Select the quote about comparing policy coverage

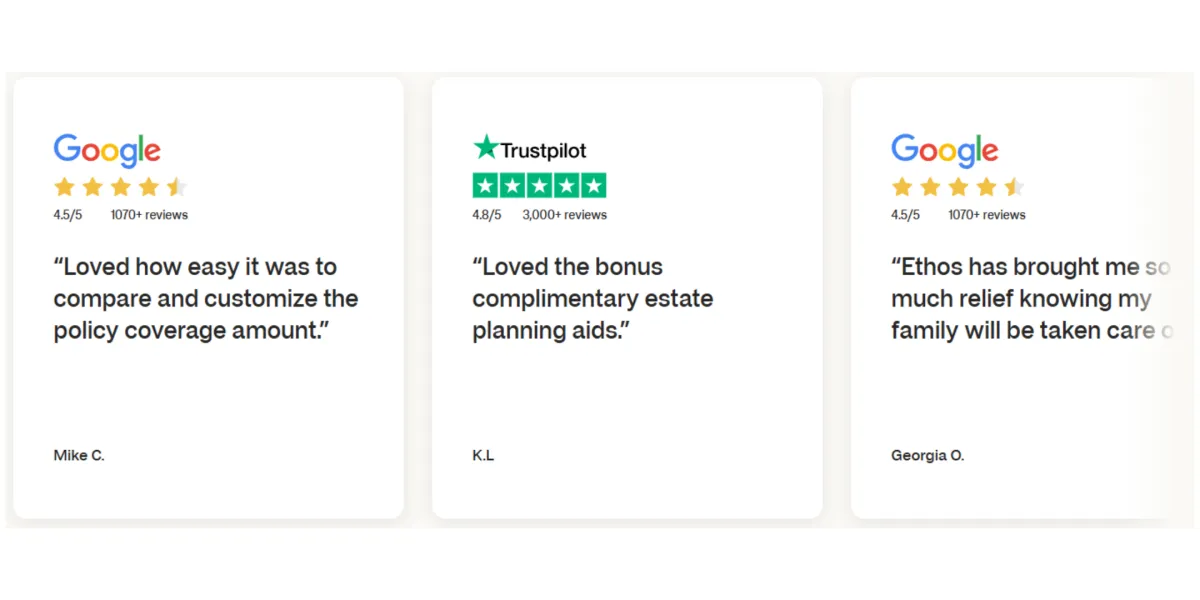206,298
